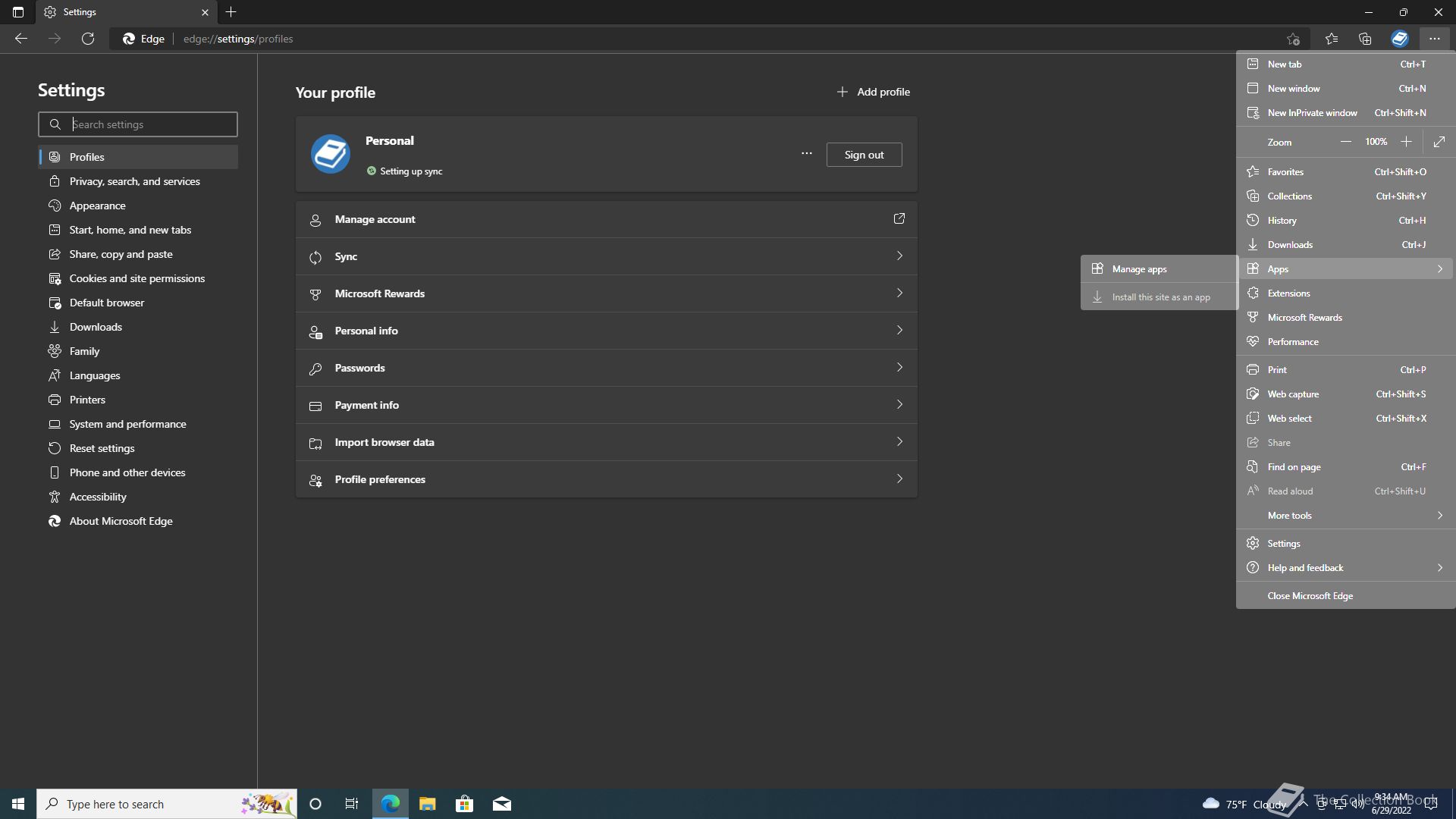Open more options for Personal profile
This screenshot has width=1456, height=819.
pyautogui.click(x=807, y=154)
